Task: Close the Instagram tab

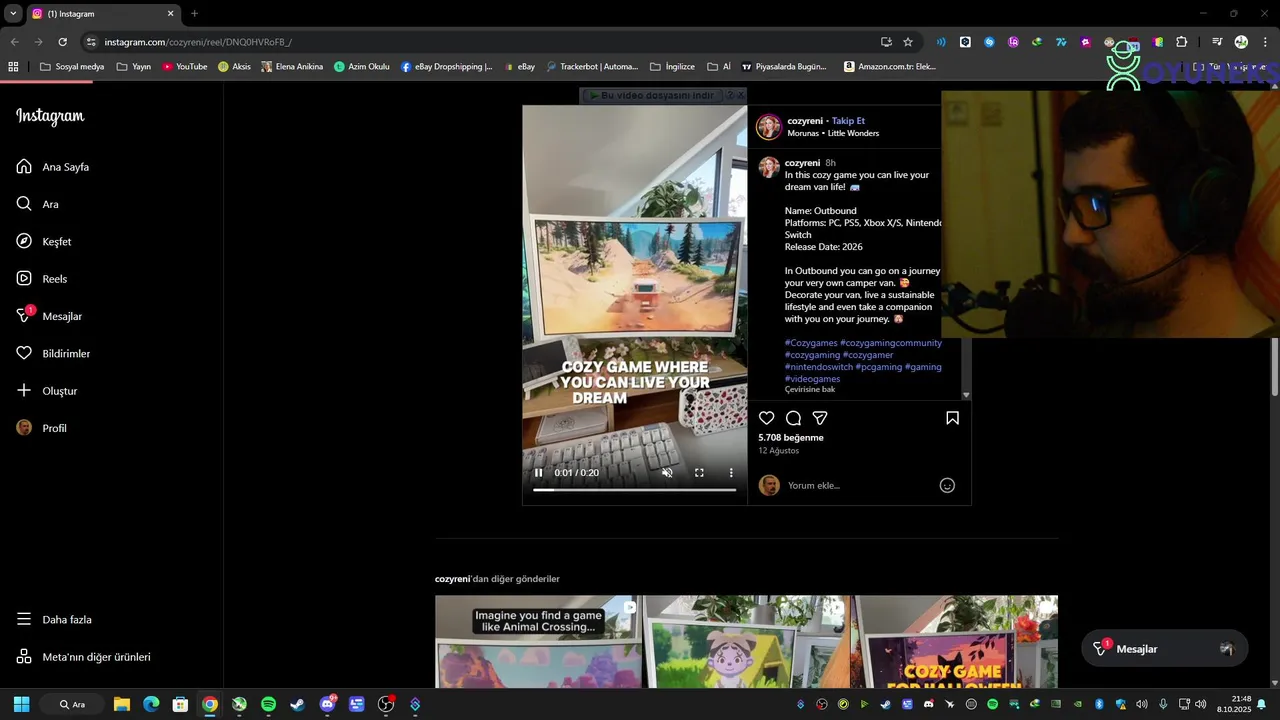Action: tap(170, 14)
